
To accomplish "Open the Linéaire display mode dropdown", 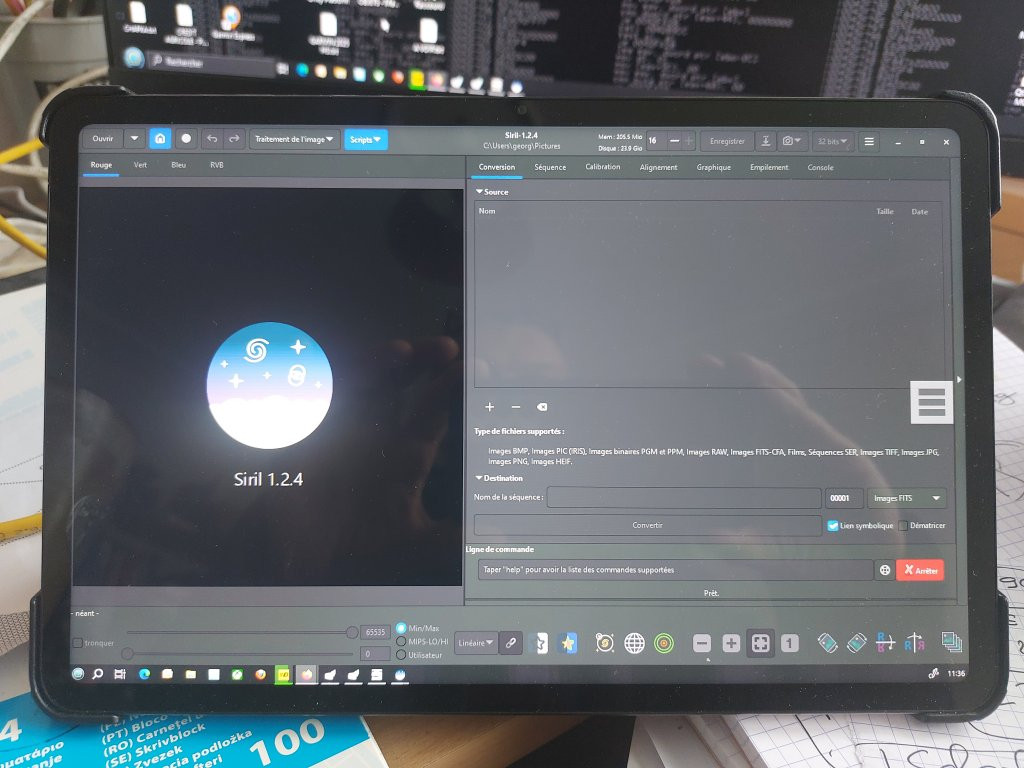I will [x=475, y=643].
